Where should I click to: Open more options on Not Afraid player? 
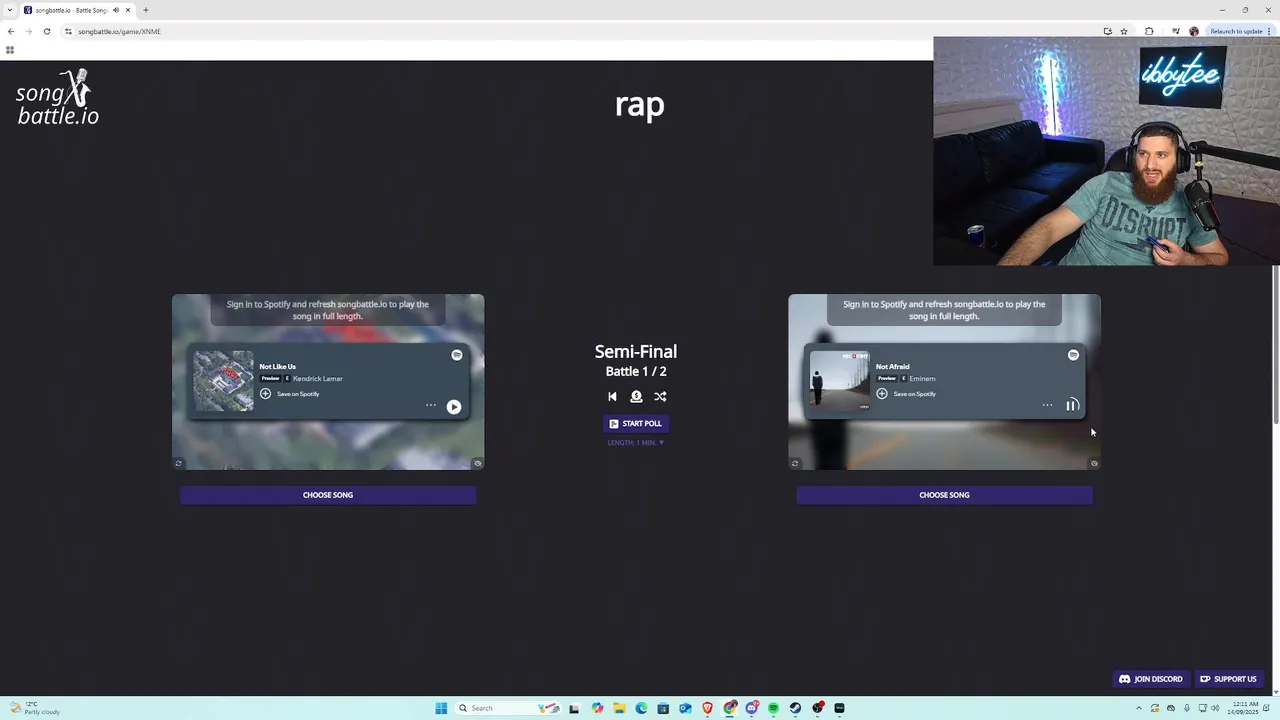(x=1047, y=405)
